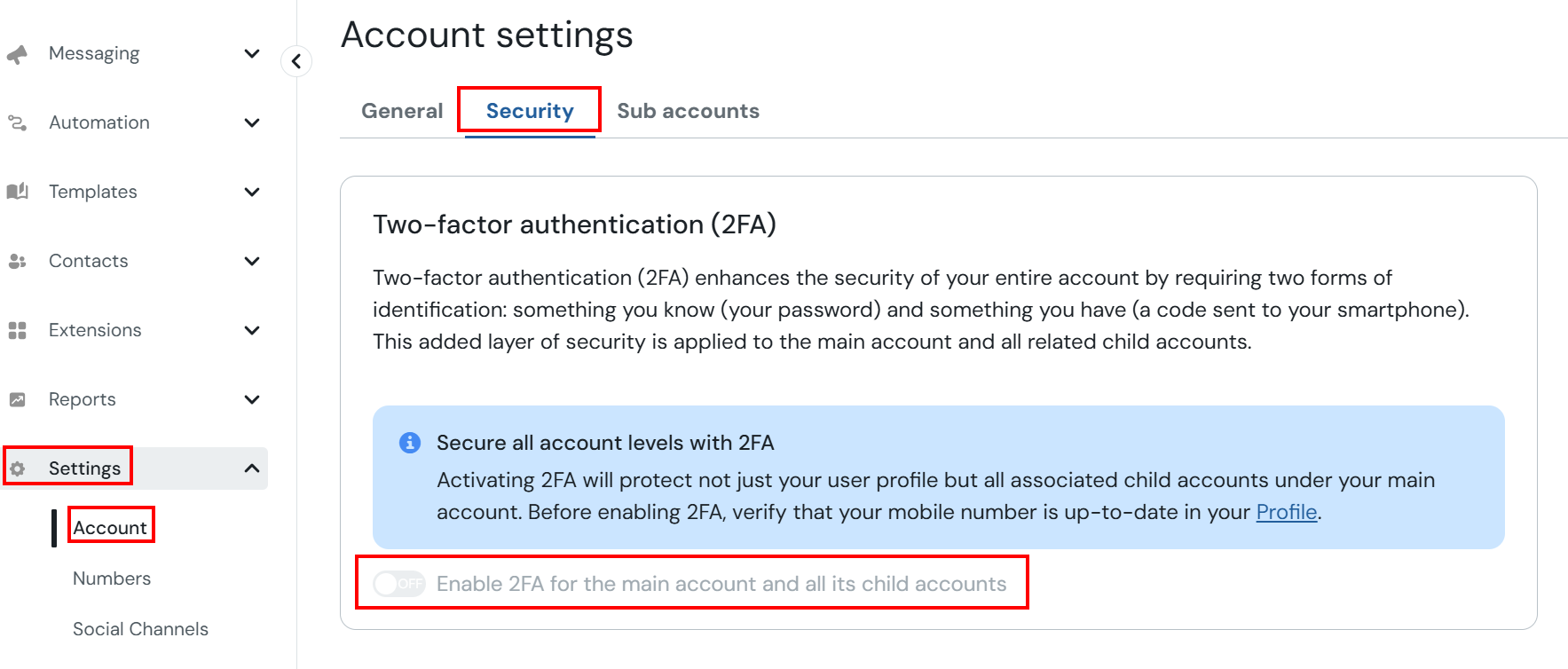Toggle the Enable 2FA switch
This screenshot has width=1568, height=669.
[x=399, y=584]
